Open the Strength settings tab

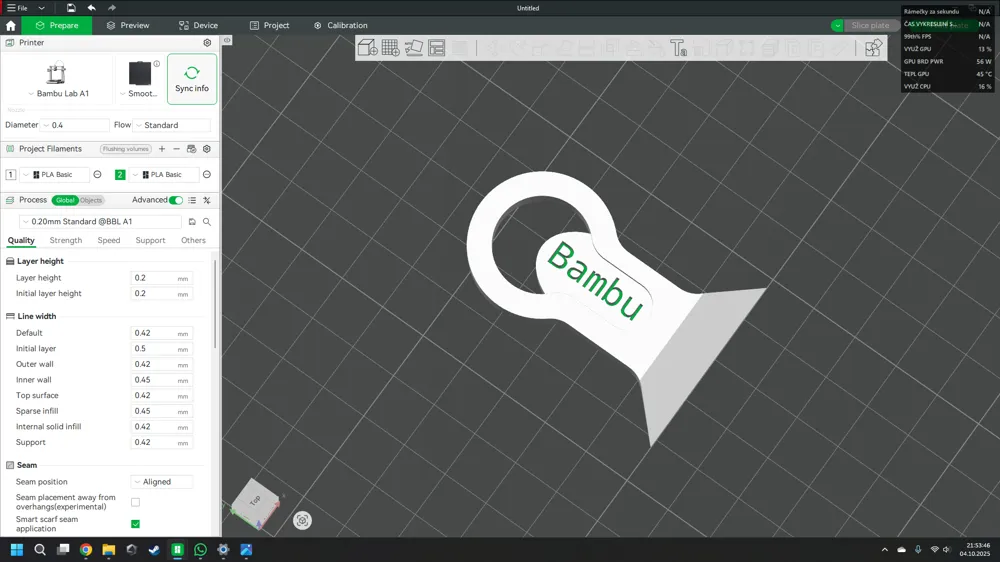click(66, 240)
